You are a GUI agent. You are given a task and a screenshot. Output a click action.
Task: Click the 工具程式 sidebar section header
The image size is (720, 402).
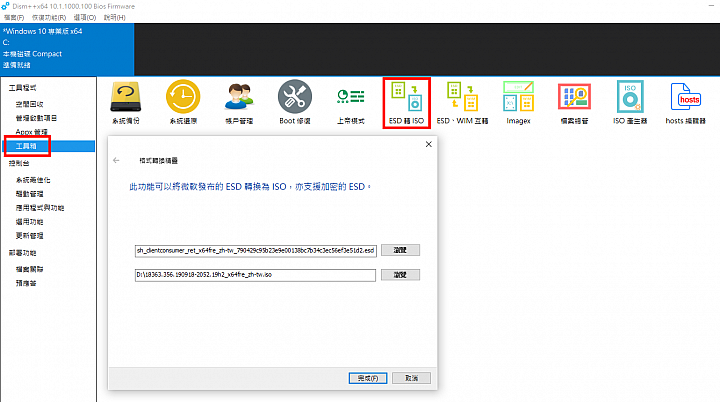[x=22, y=88]
